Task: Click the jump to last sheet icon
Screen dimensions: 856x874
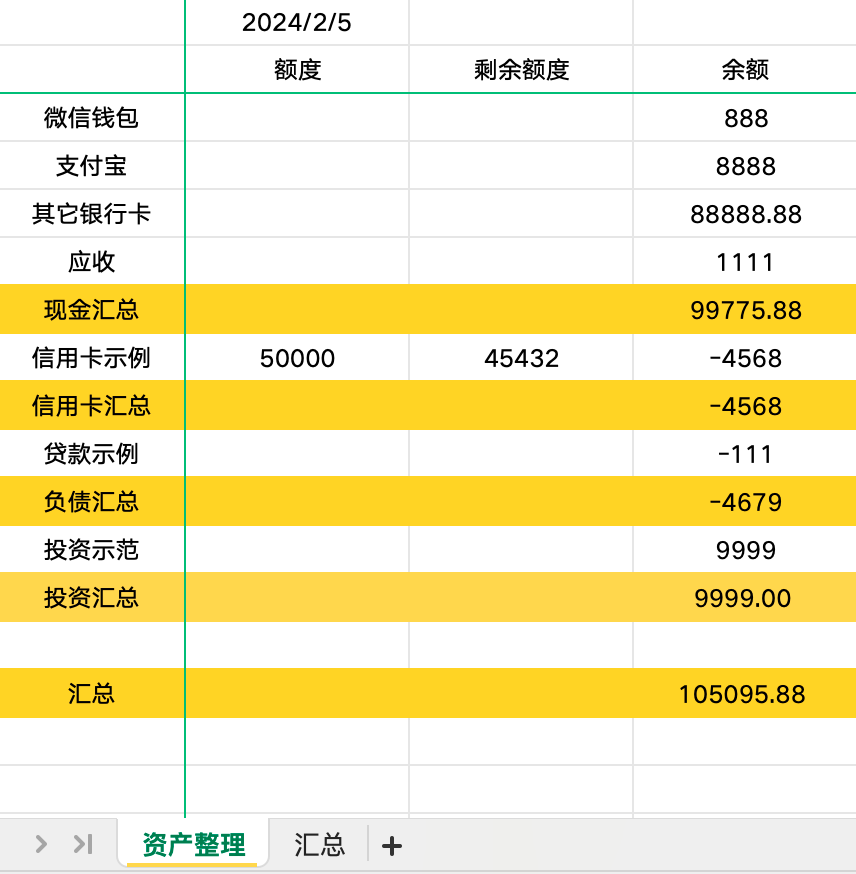Action: 83,844
